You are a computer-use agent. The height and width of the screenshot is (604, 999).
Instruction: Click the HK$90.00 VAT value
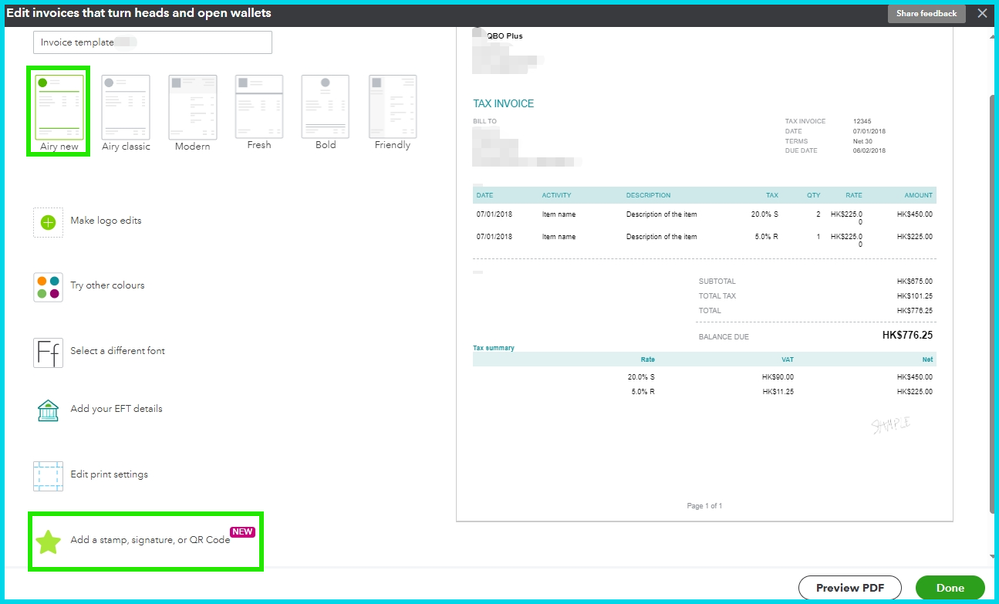tap(778, 377)
